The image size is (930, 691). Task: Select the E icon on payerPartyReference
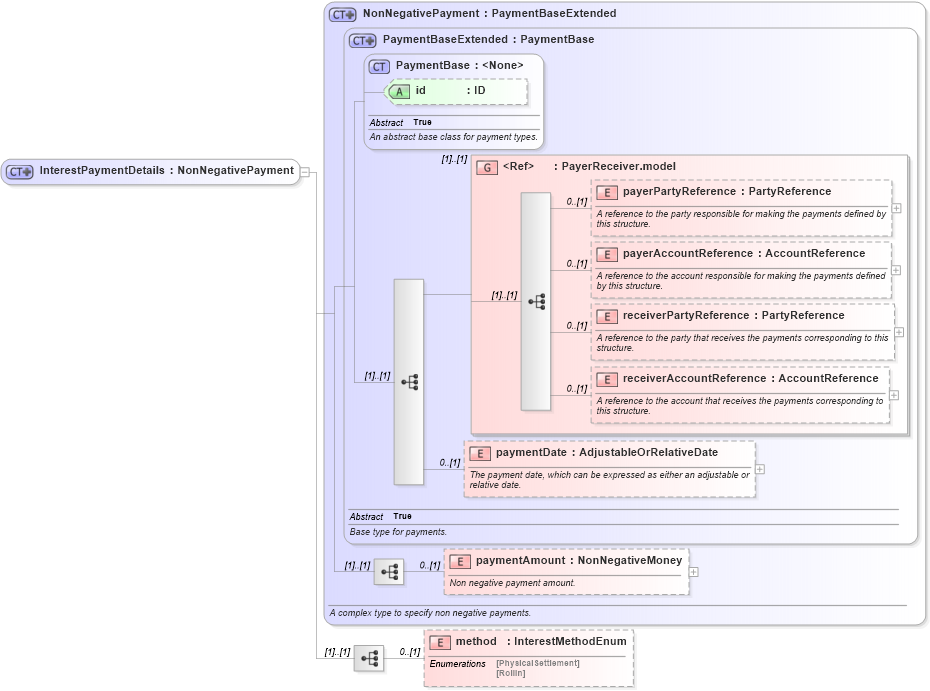coord(607,191)
